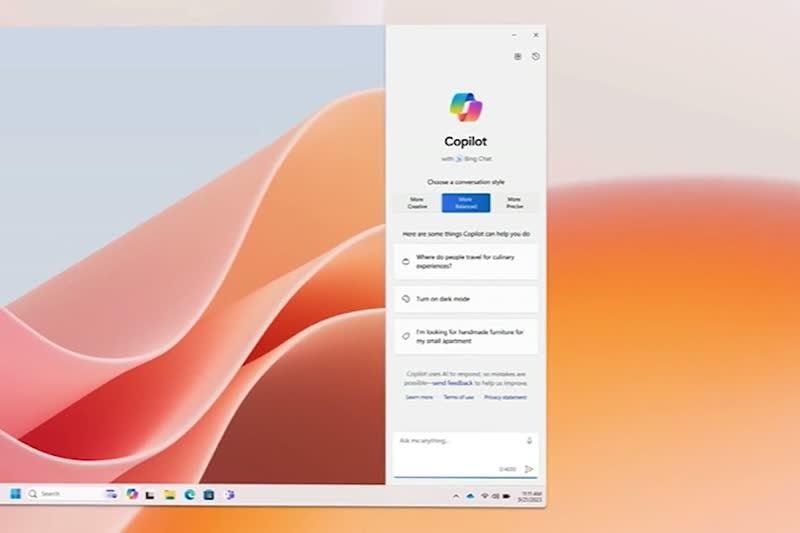Show hidden tray icons chevron
The height and width of the screenshot is (533, 800).
[456, 496]
